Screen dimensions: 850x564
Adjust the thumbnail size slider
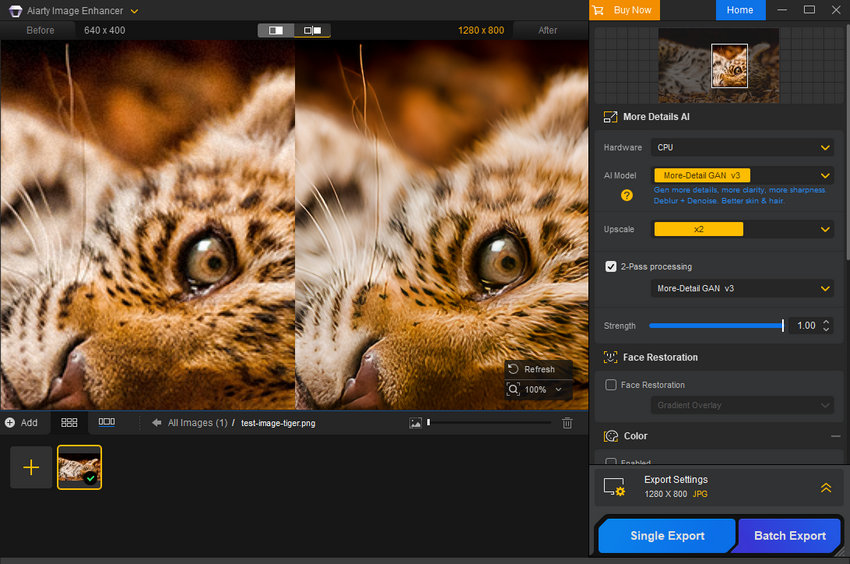coord(490,422)
